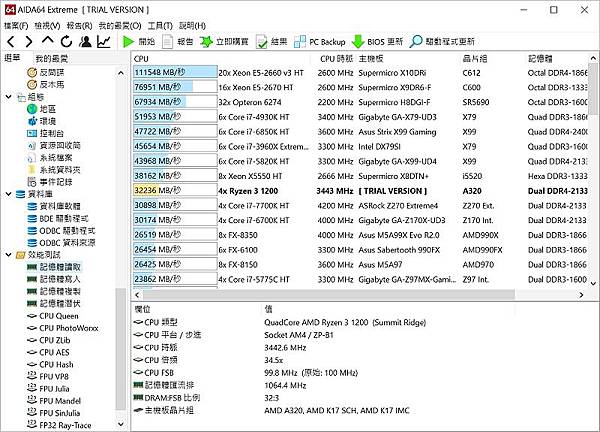Open the 說明(H) menu
This screenshot has height=432, width=600.
pyautogui.click(x=192, y=26)
